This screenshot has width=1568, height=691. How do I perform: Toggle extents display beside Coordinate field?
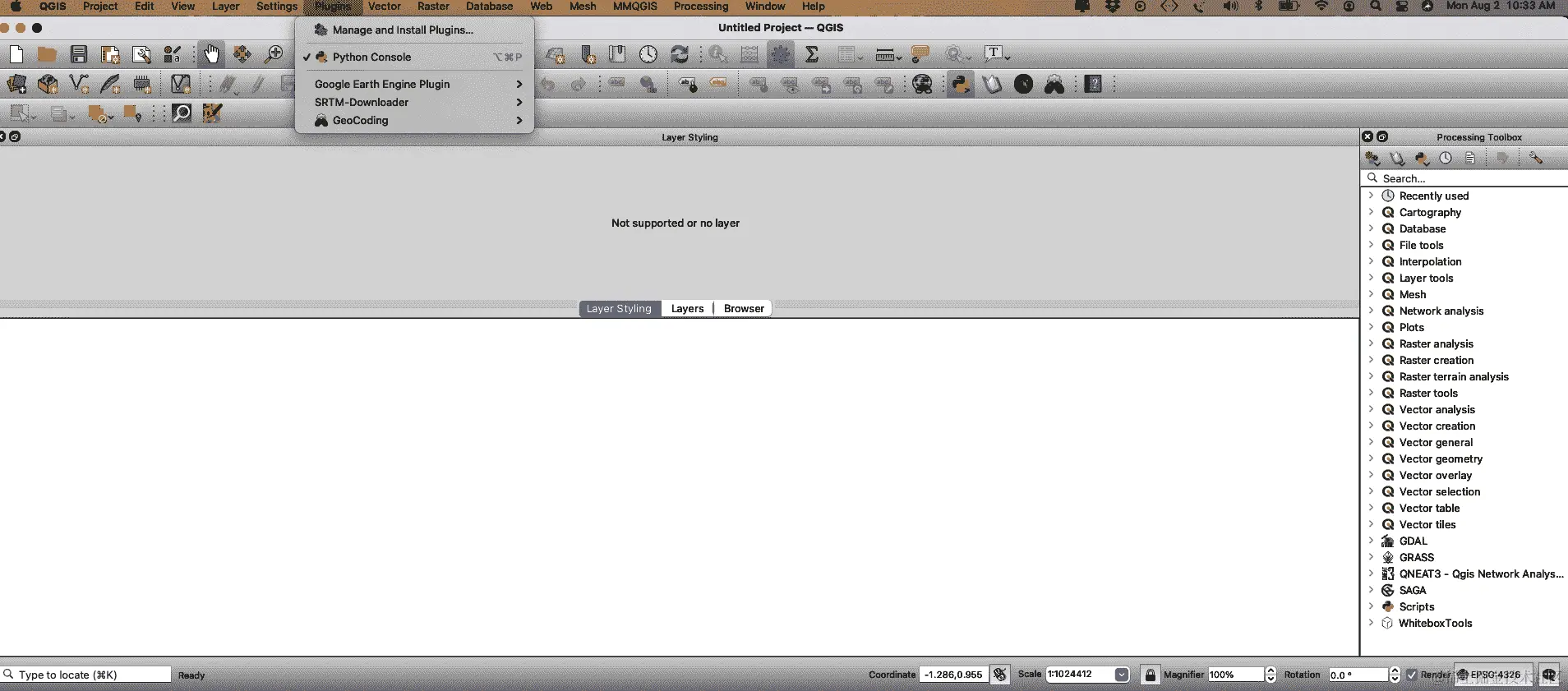coord(1000,675)
